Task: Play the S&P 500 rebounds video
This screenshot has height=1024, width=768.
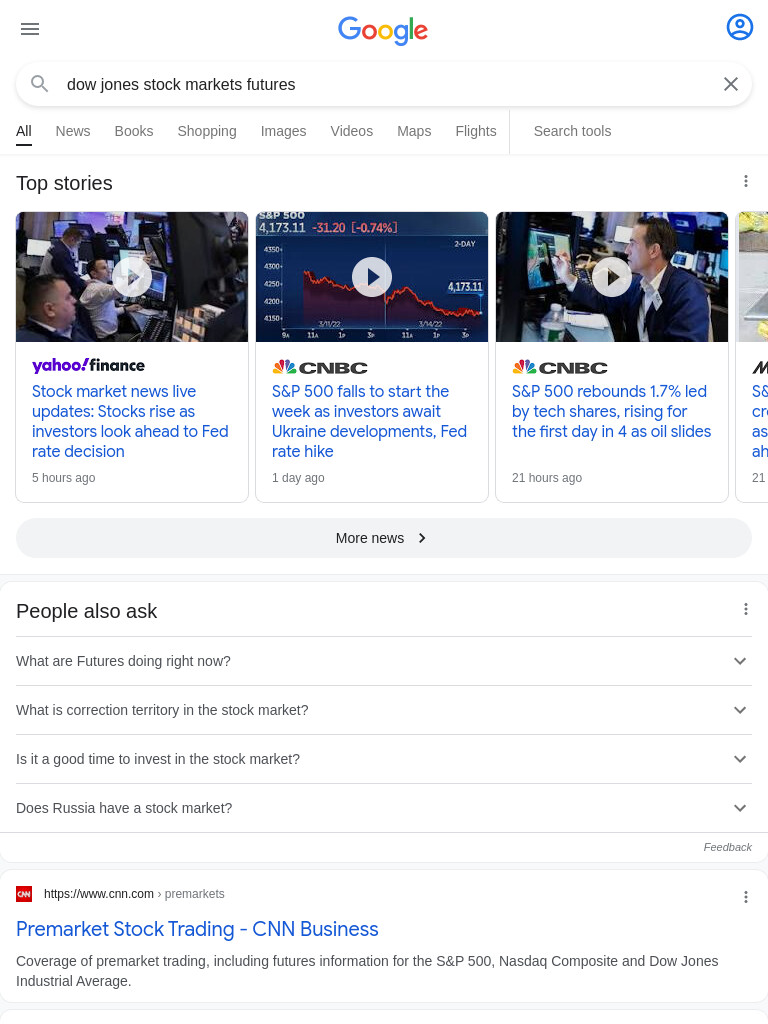Action: [x=611, y=277]
